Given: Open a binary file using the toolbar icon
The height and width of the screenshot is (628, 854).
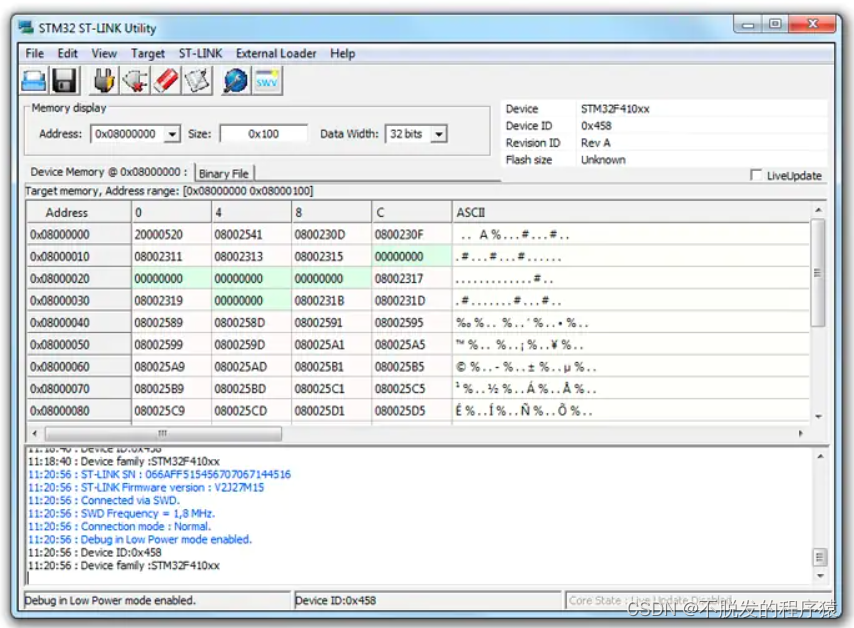Looking at the screenshot, I should coord(32,79).
